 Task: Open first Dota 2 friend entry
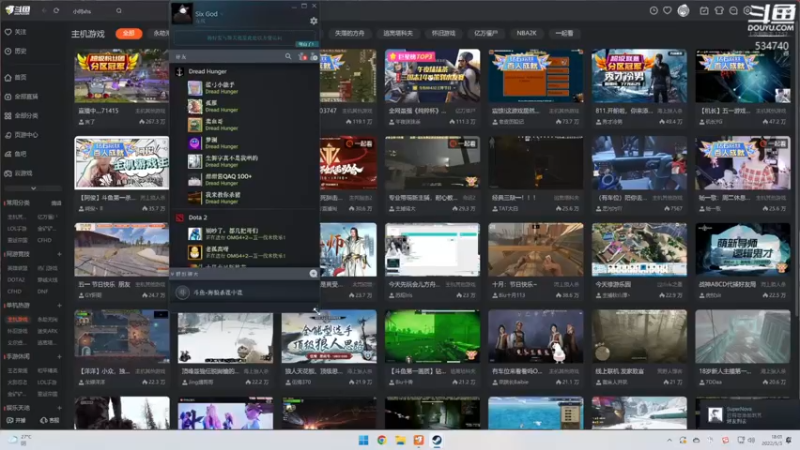coord(246,234)
